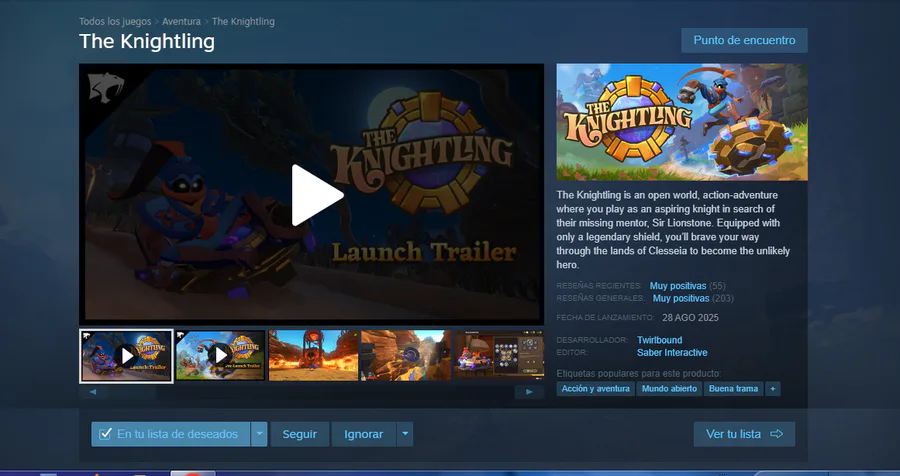This screenshot has height=476, width=900.
Task: Click the Seguir button
Action: (300, 434)
